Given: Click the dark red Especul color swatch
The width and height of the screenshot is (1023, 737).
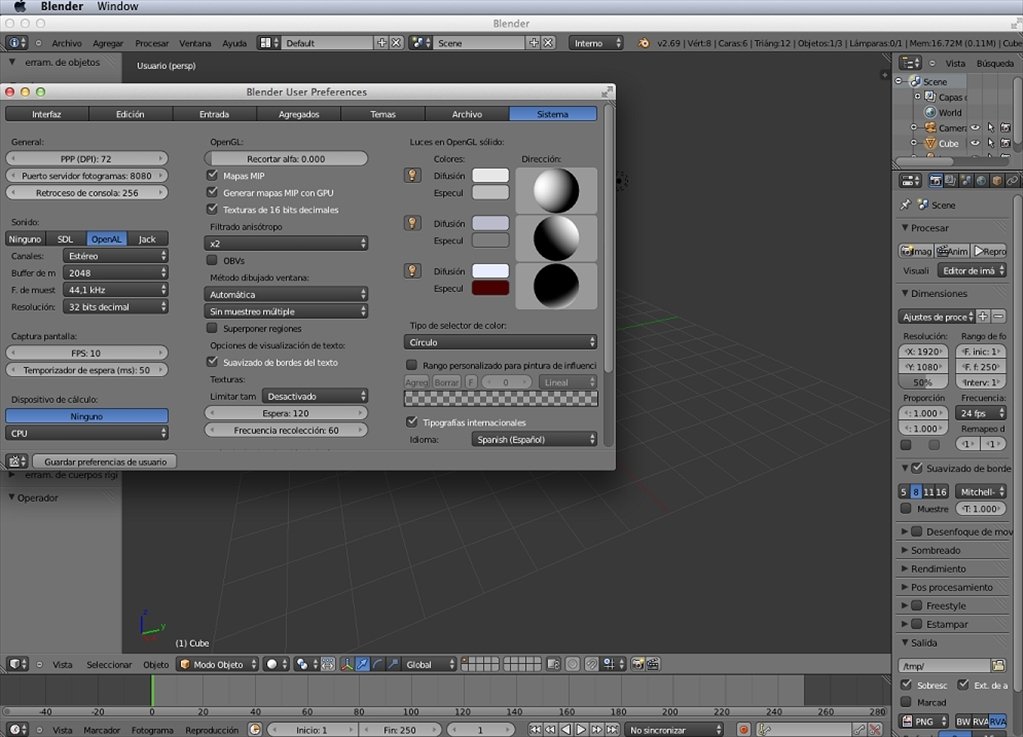Looking at the screenshot, I should tap(490, 288).
